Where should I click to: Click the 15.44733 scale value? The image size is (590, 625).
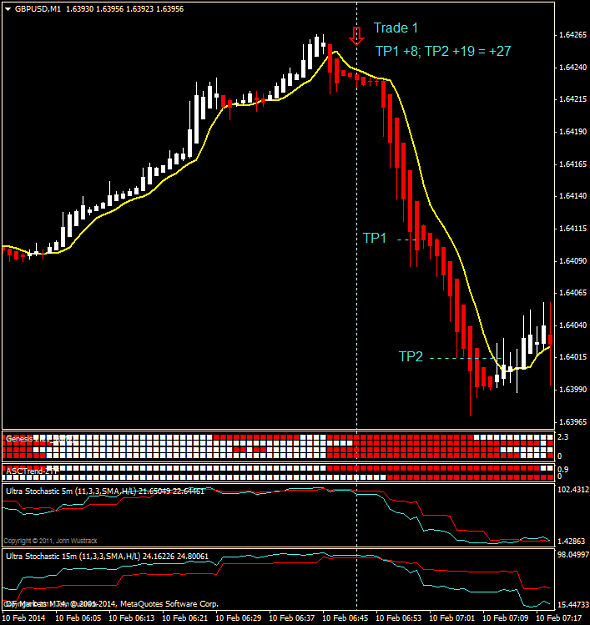tap(573, 605)
